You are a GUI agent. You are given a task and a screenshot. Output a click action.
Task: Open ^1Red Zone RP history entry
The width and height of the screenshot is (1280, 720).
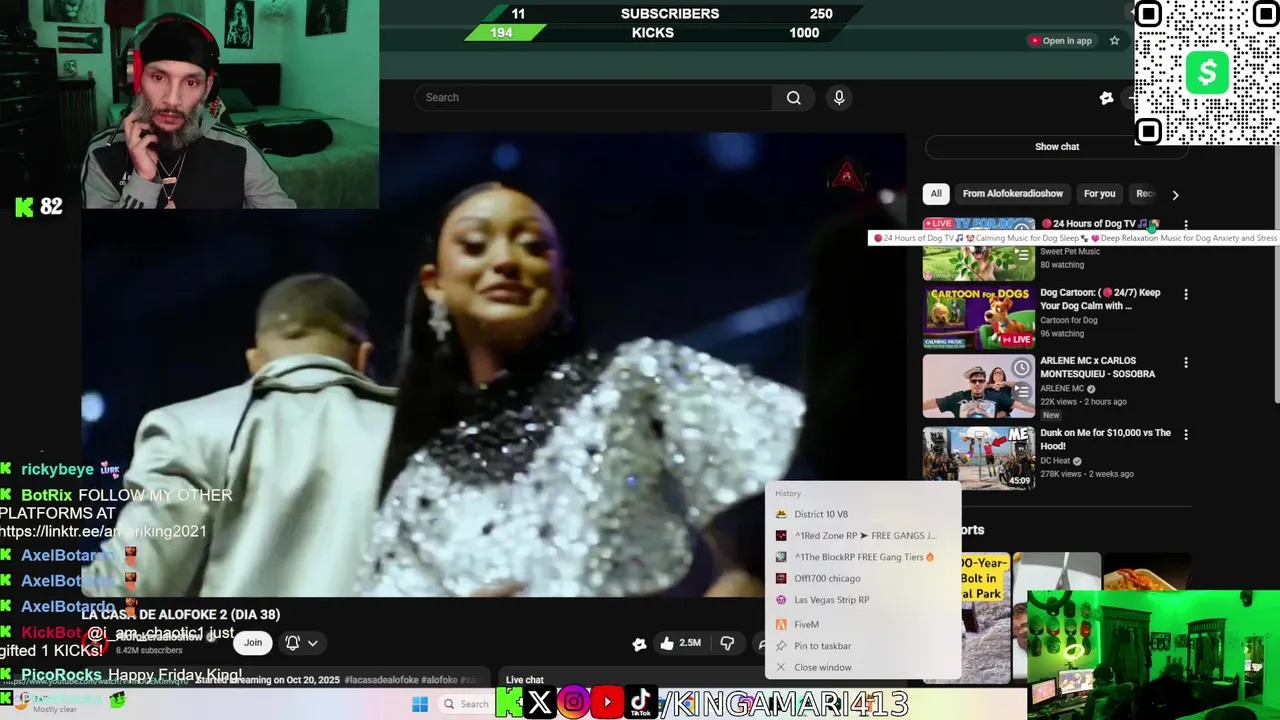[x=862, y=535]
